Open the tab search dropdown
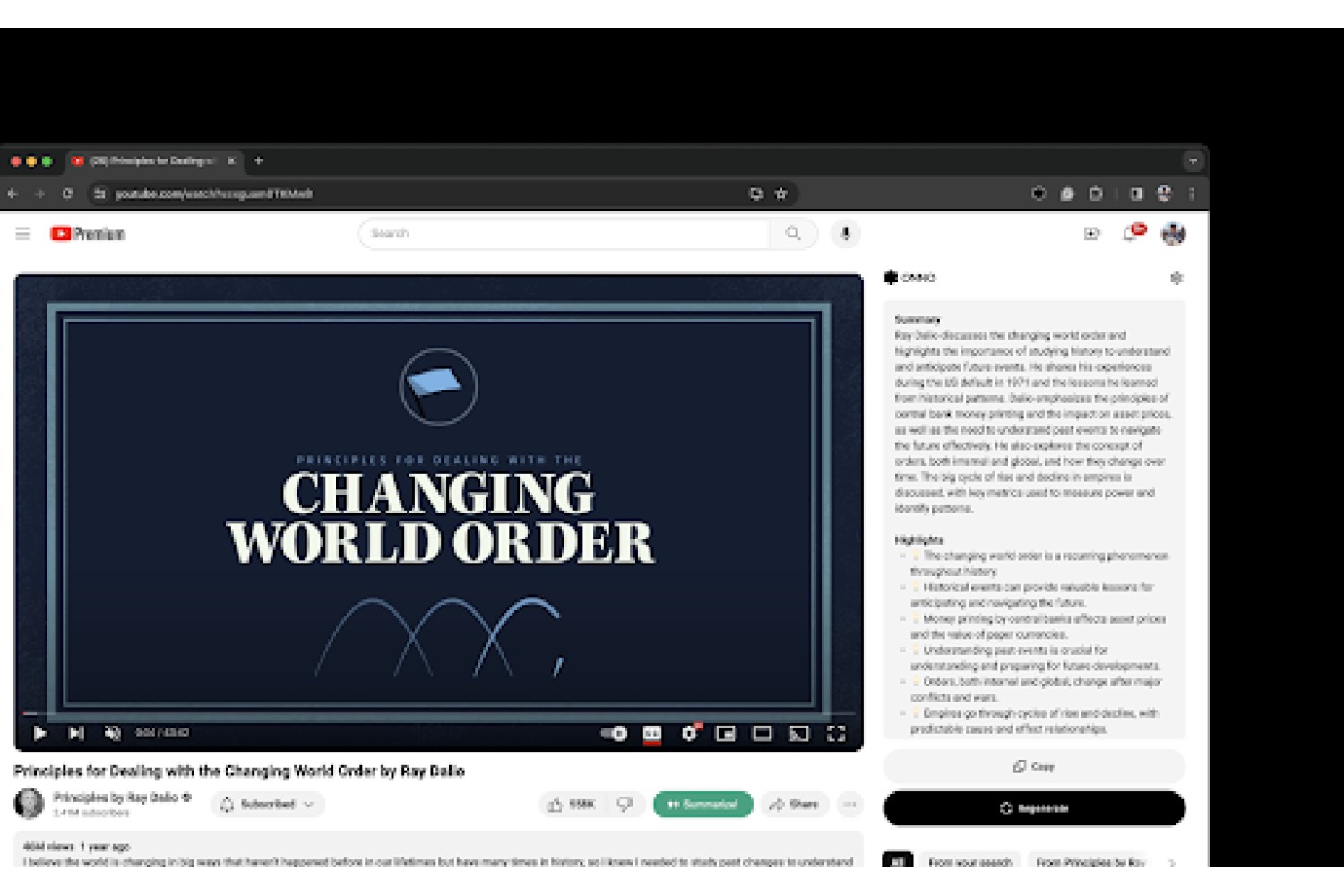The image size is (1344, 896). click(x=1193, y=161)
